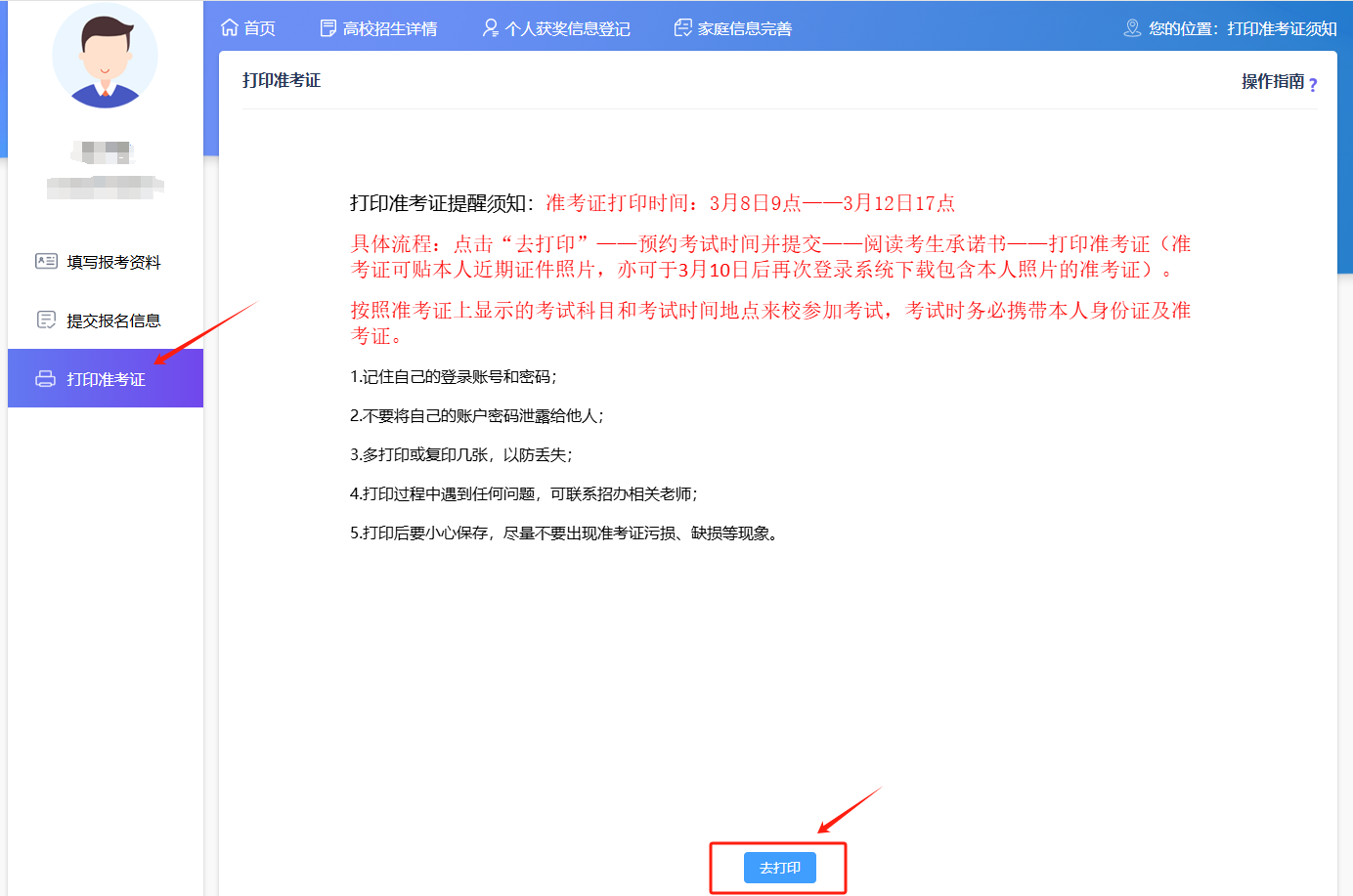Click the document icon beside 高校招生详情

pos(328,28)
